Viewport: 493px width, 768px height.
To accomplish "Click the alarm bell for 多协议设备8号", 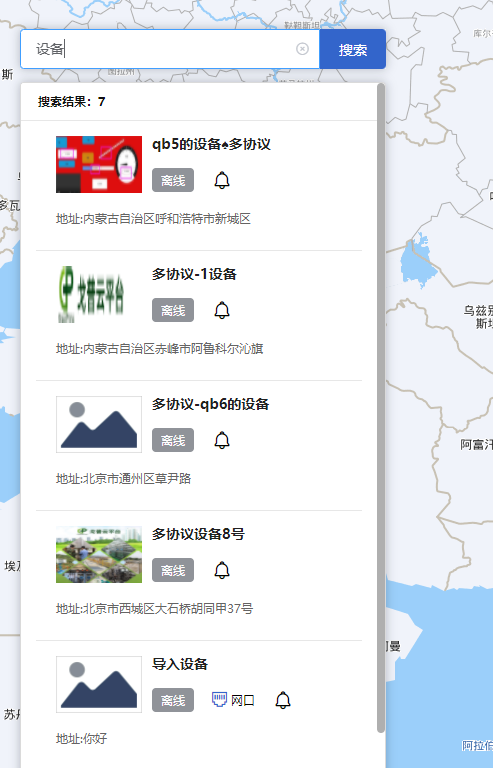I will click(x=222, y=570).
